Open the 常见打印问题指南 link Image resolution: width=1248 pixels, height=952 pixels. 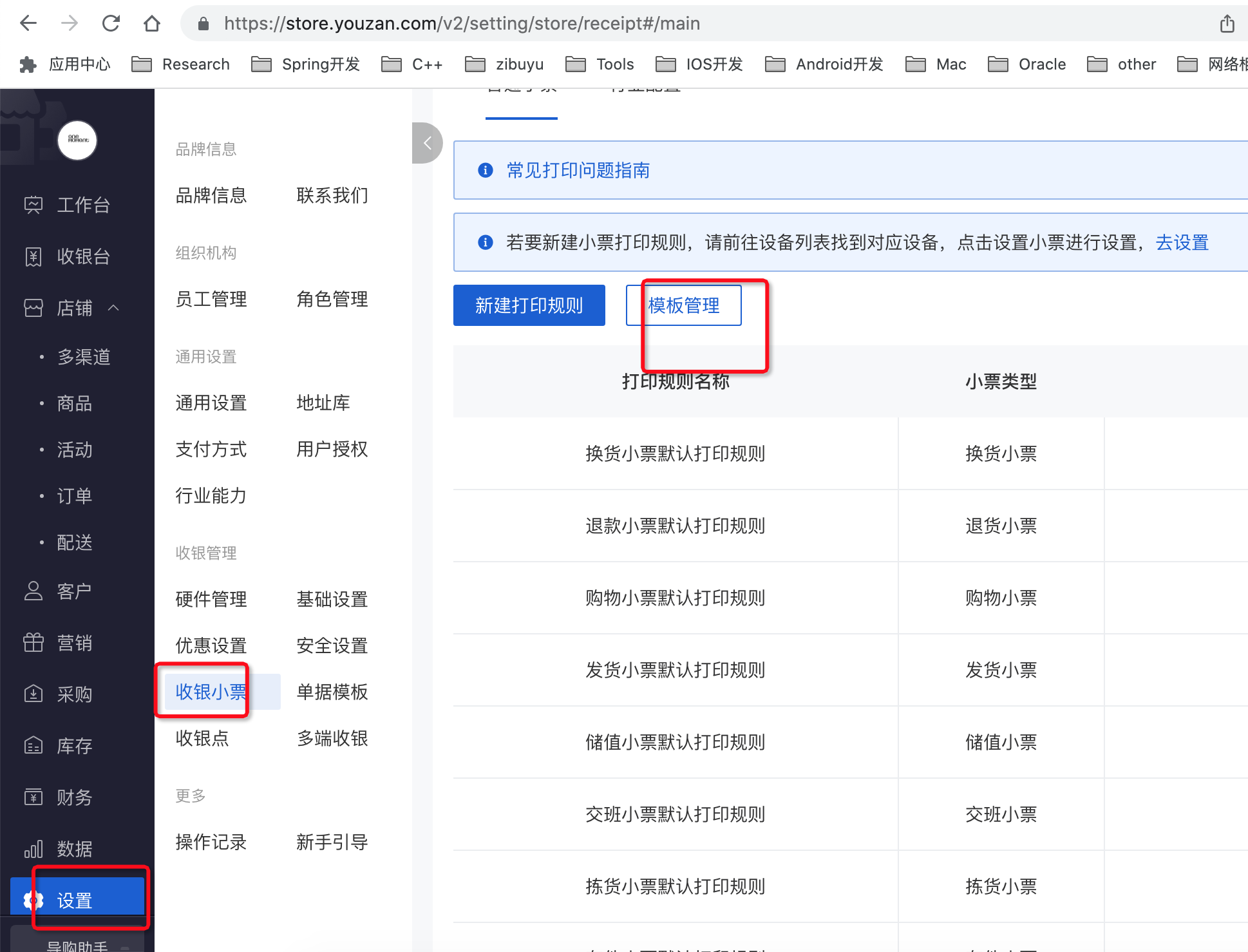[578, 170]
